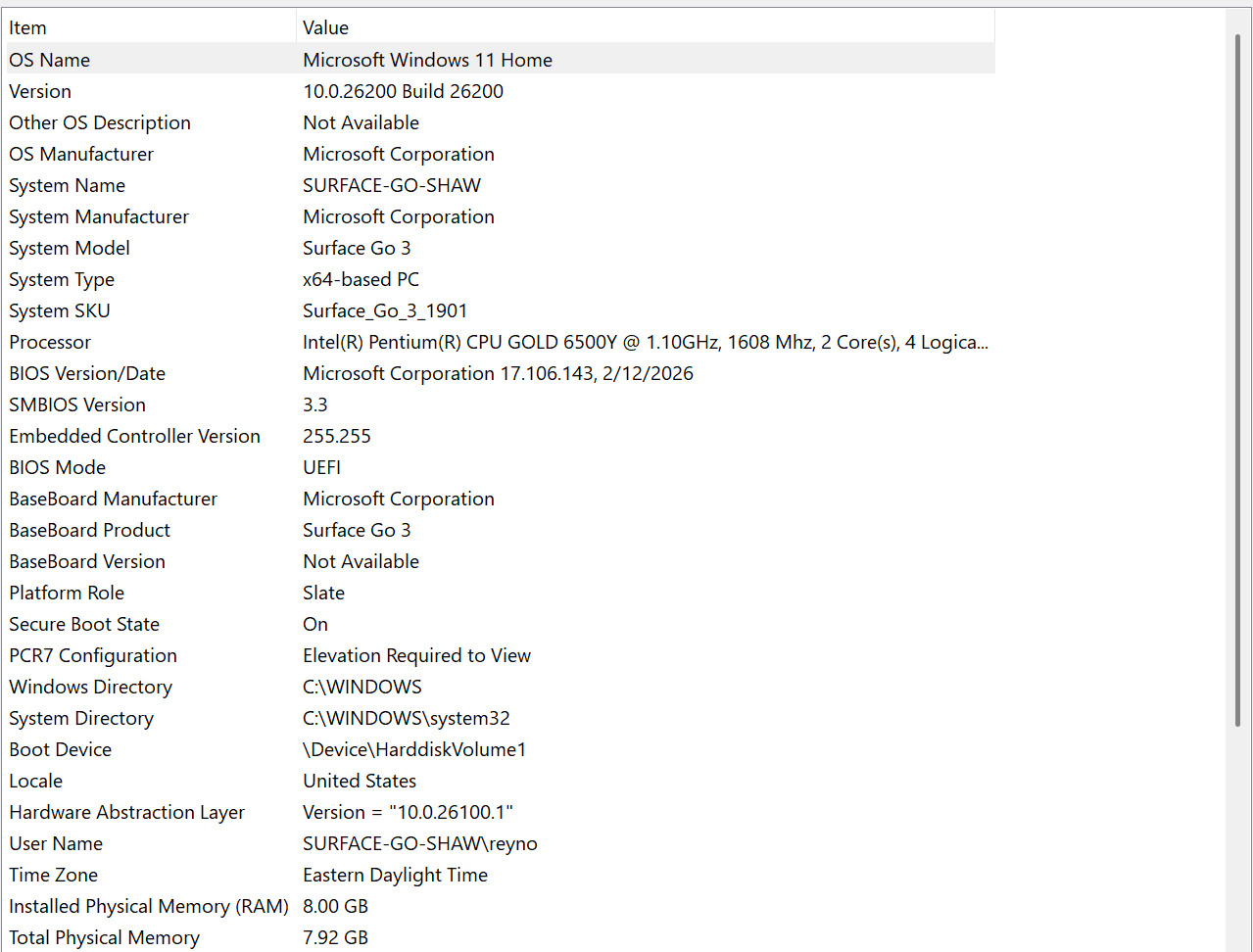
Task: Click the 'Surface_Go_3_1901' value
Action: 385,310
